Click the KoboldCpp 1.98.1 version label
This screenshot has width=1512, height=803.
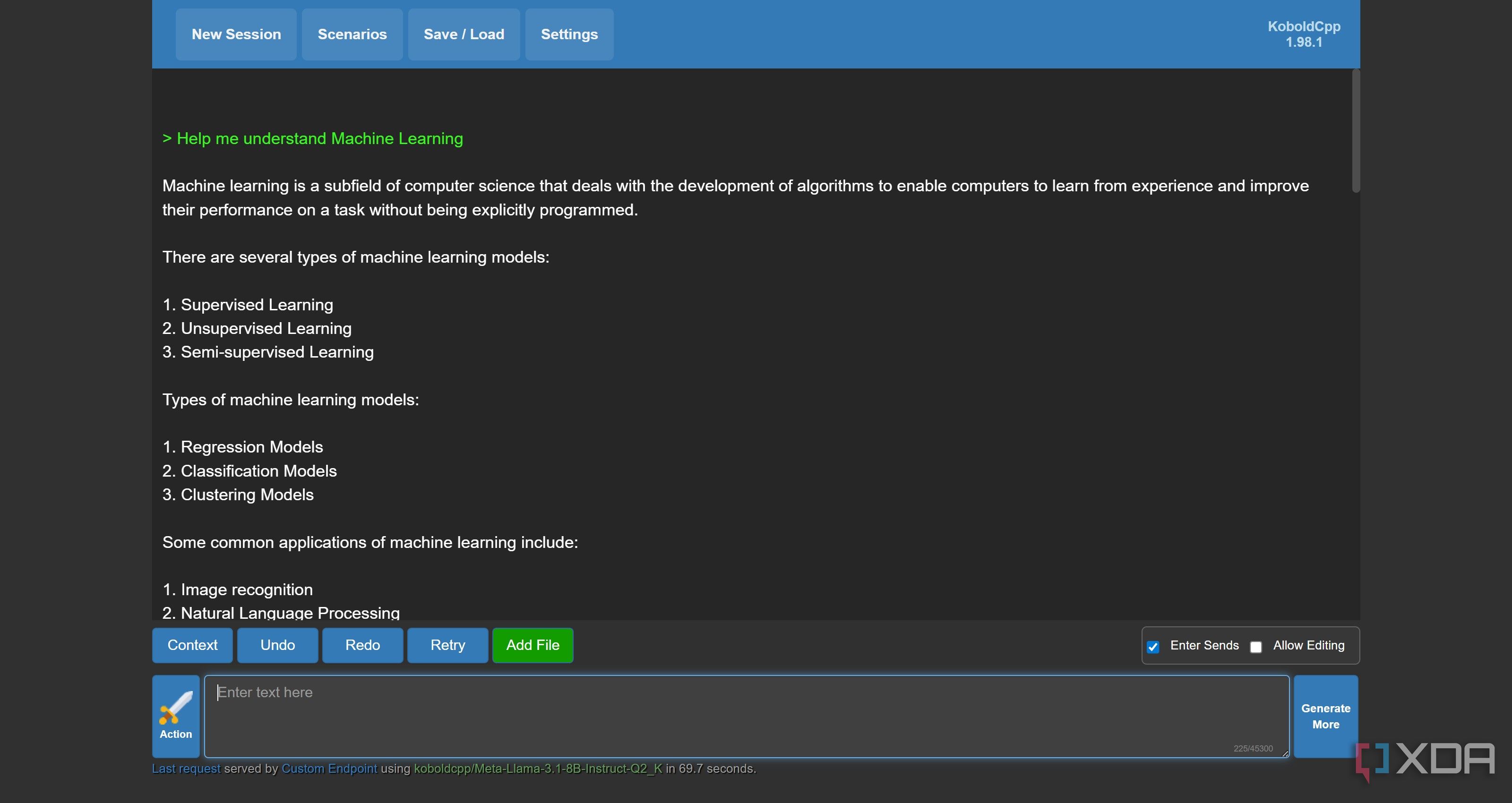coord(1304,34)
